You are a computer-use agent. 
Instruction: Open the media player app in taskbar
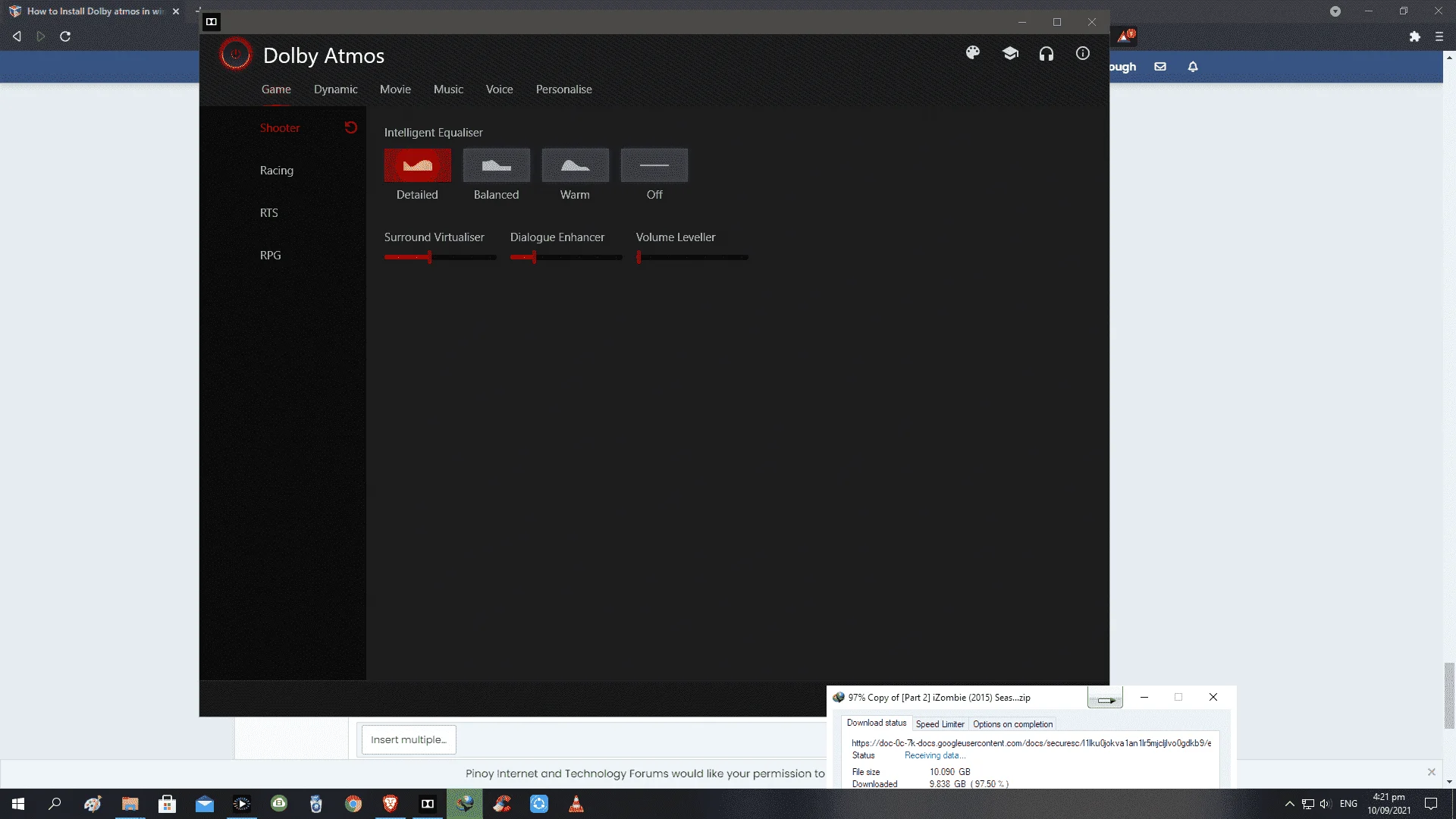point(242,804)
